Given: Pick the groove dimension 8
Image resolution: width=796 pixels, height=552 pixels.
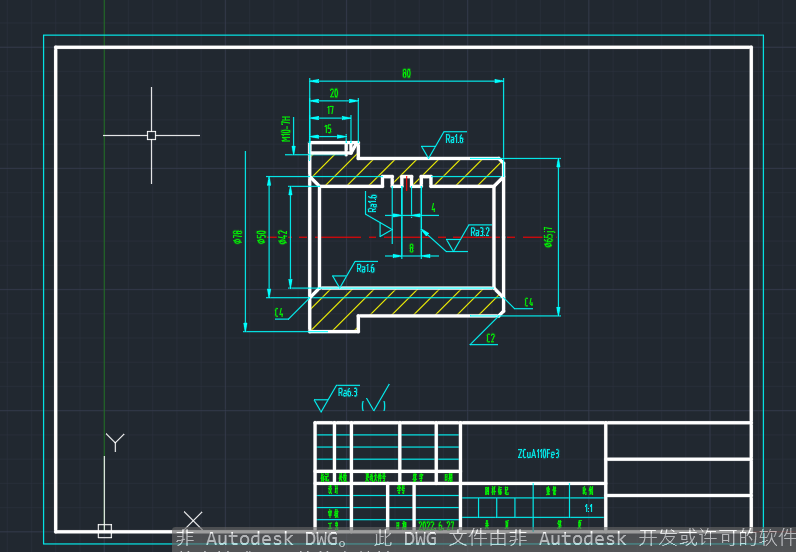Looking at the screenshot, I should click(411, 248).
